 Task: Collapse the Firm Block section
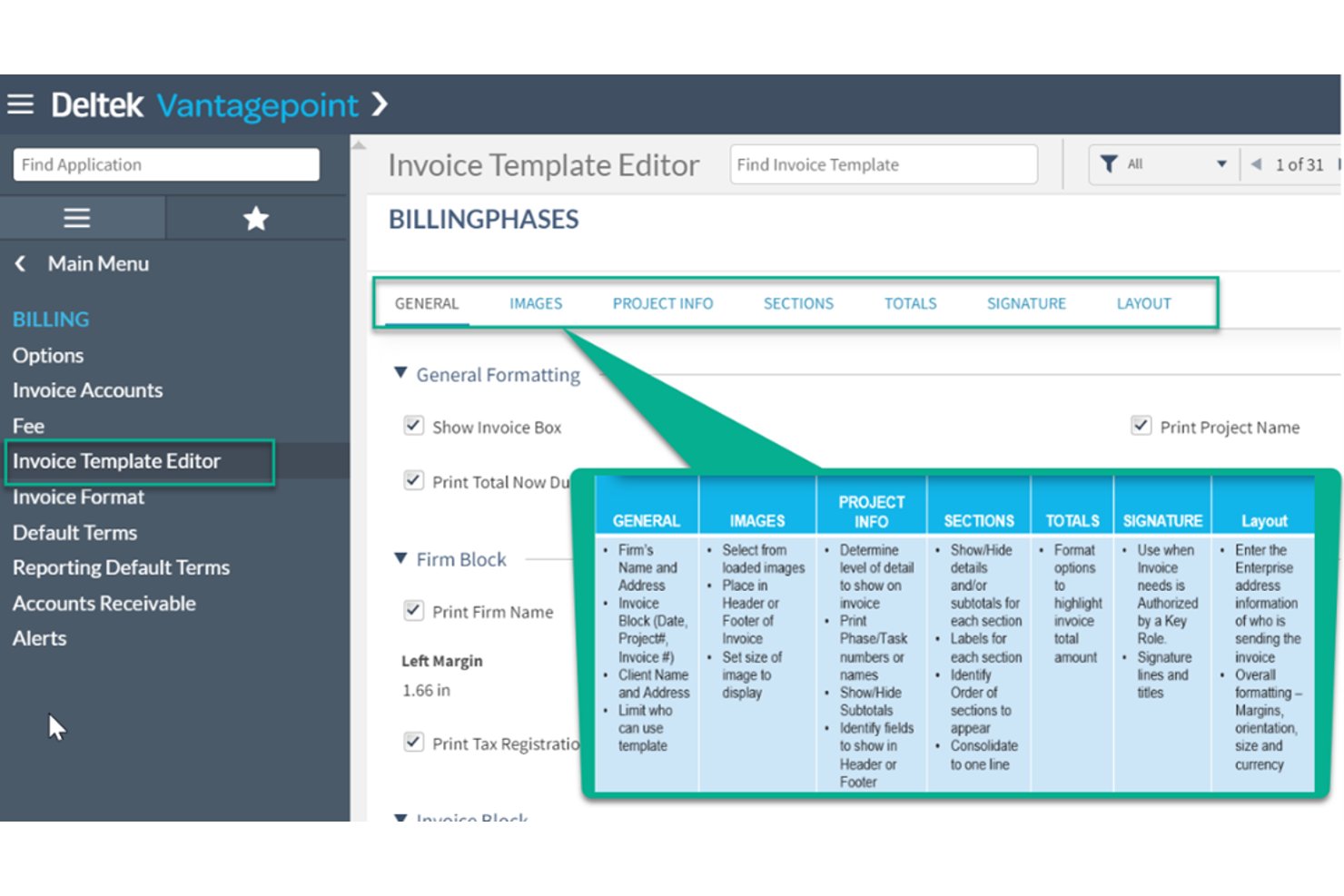[x=400, y=558]
